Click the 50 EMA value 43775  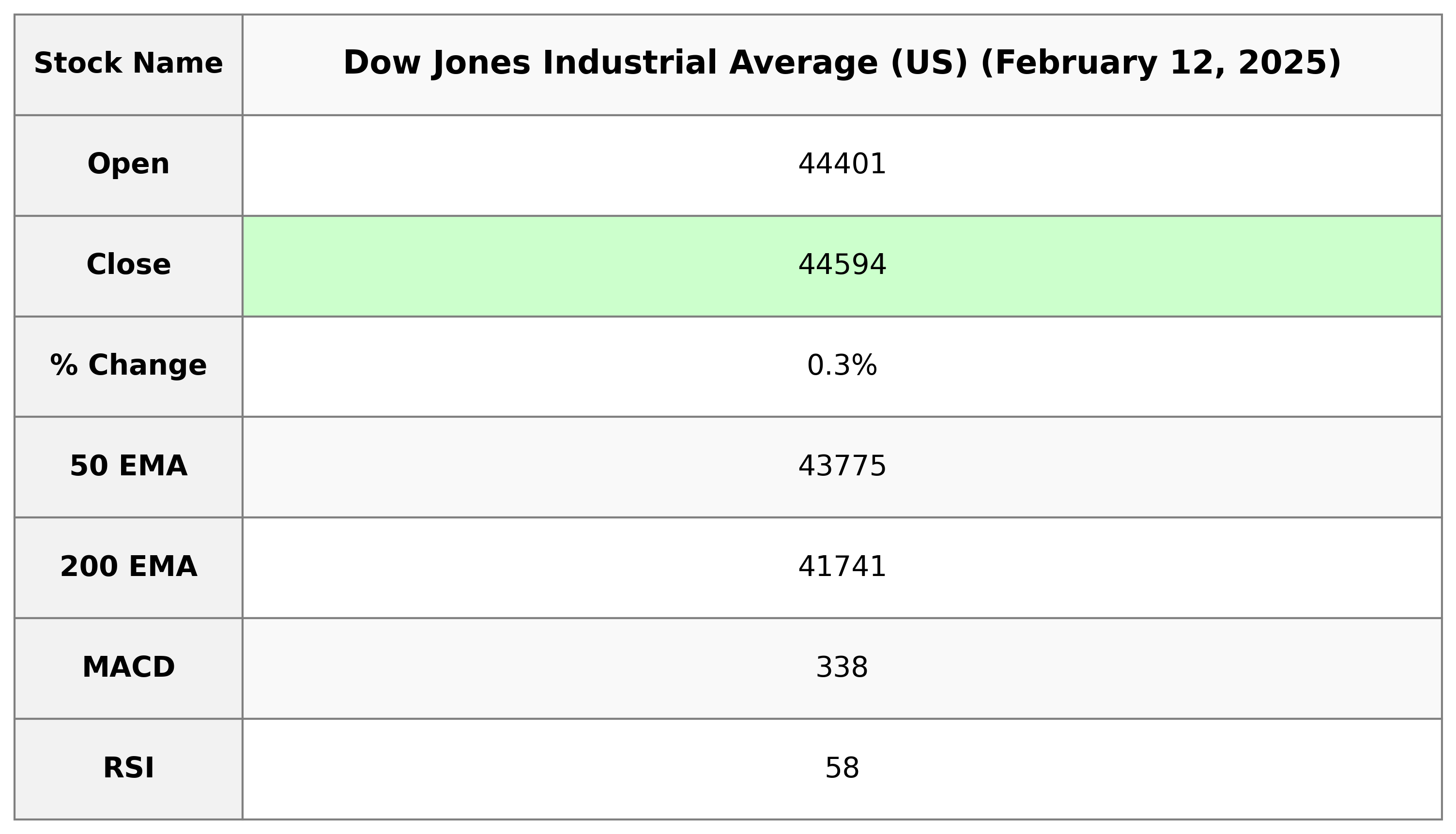pyautogui.click(x=842, y=466)
